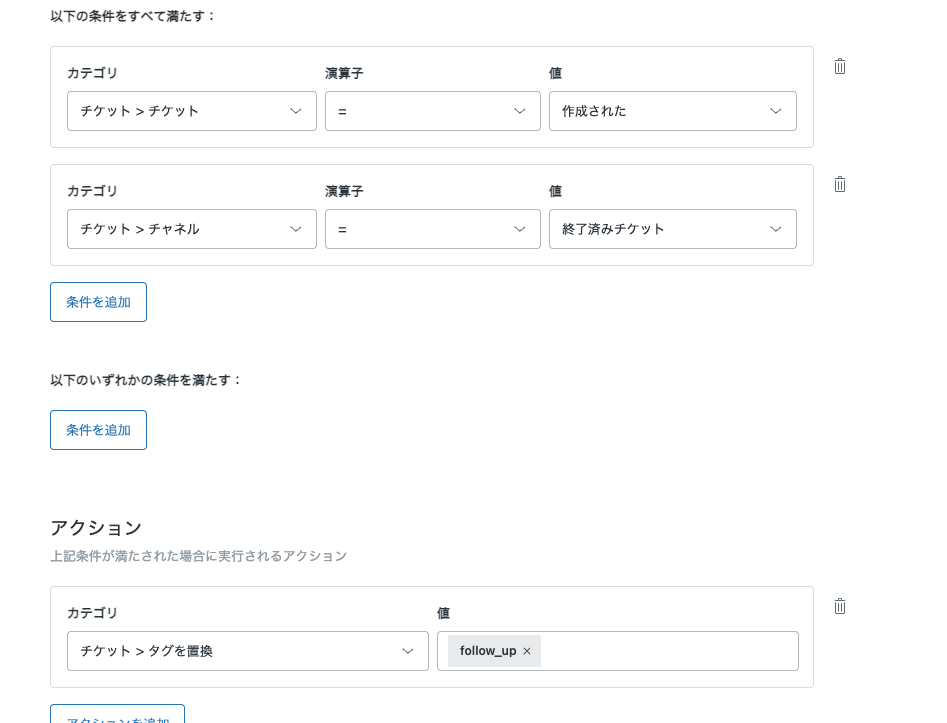This screenshot has height=723, width=947.
Task: Click 条件を追加 under the all-conditions section
Action: point(98,301)
